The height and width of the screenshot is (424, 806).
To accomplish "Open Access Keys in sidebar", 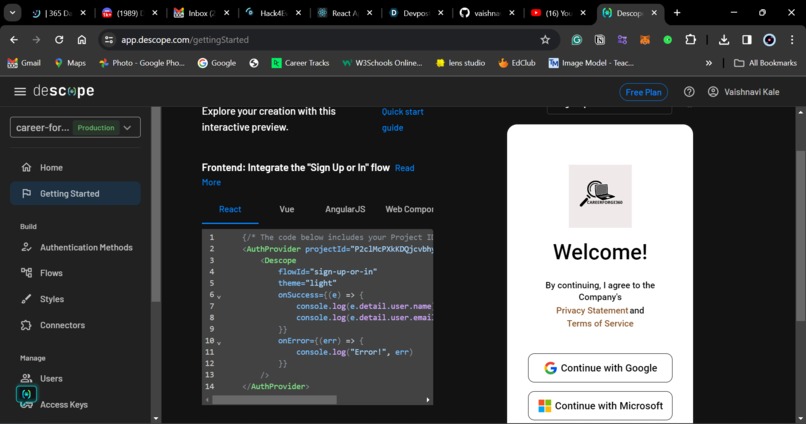I will tap(64, 404).
